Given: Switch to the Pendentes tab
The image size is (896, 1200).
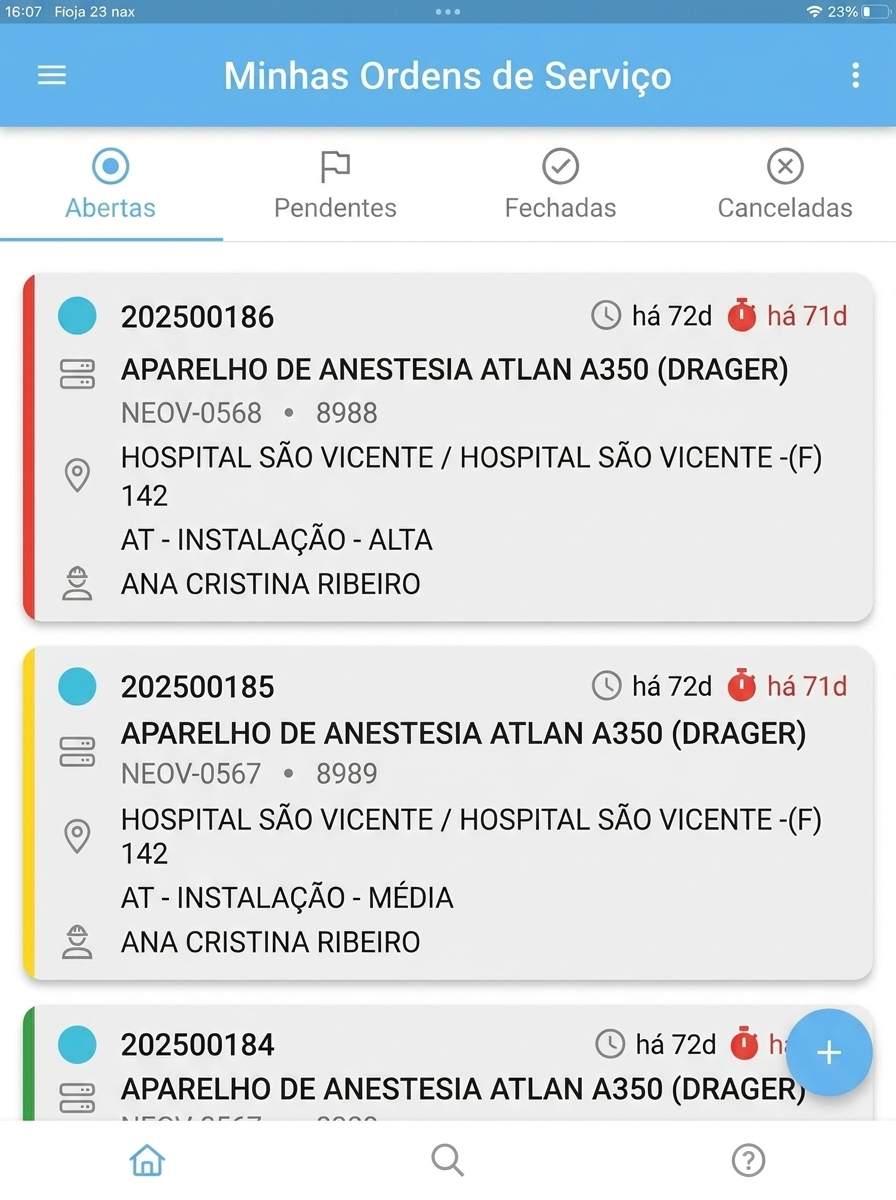Looking at the screenshot, I should [335, 185].
